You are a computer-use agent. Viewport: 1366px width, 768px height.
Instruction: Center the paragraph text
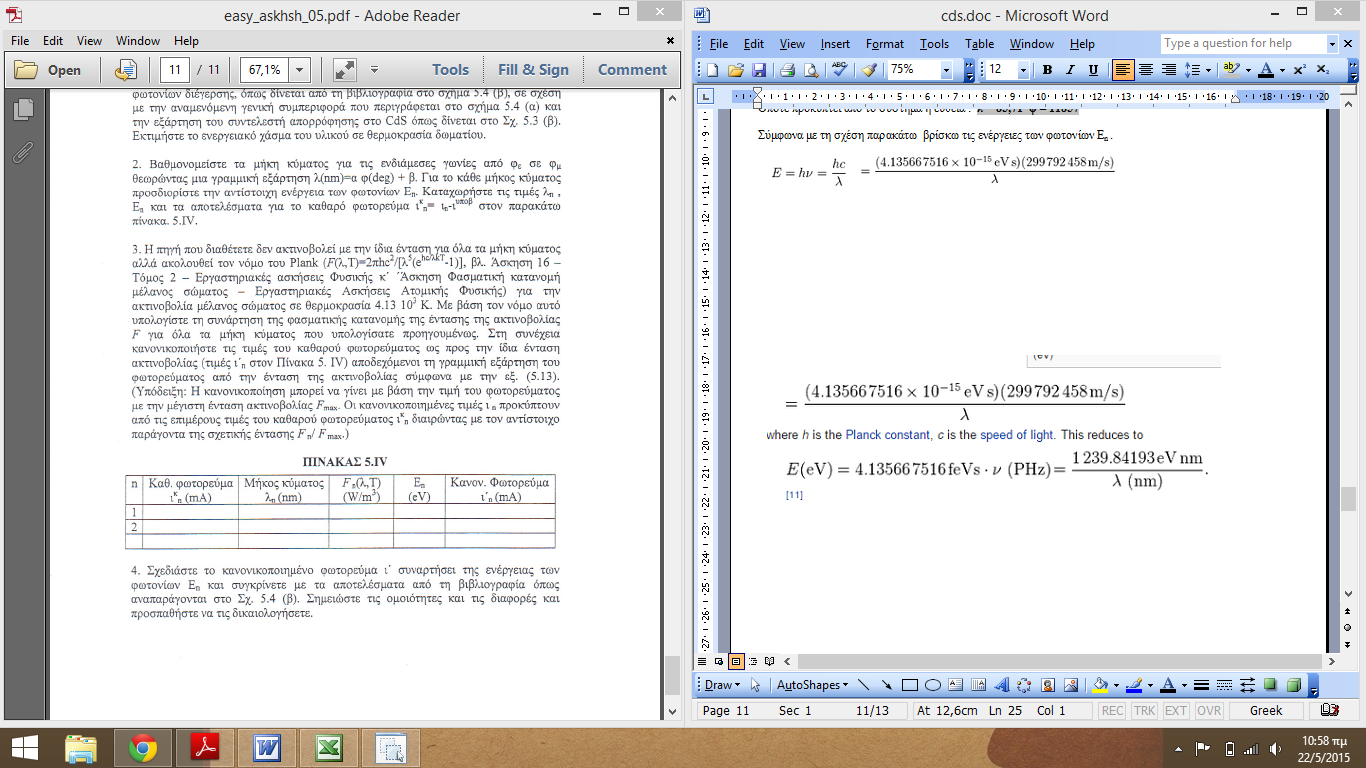tap(1146, 70)
